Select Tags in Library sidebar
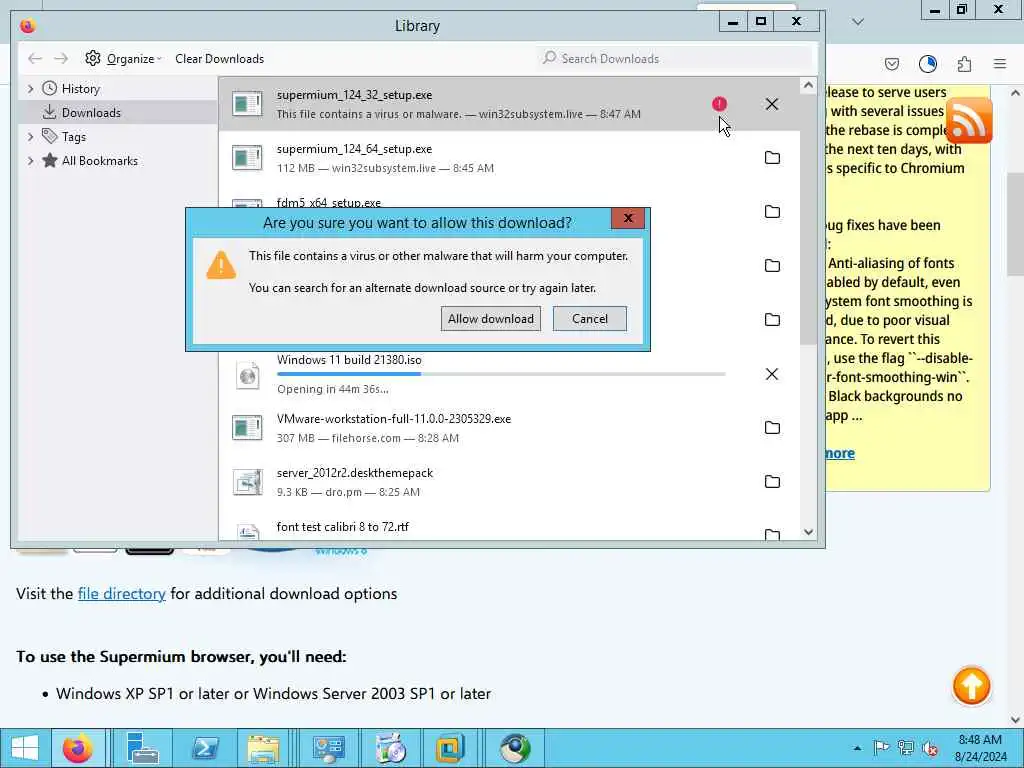Image resolution: width=1024 pixels, height=768 pixels. 74,136
